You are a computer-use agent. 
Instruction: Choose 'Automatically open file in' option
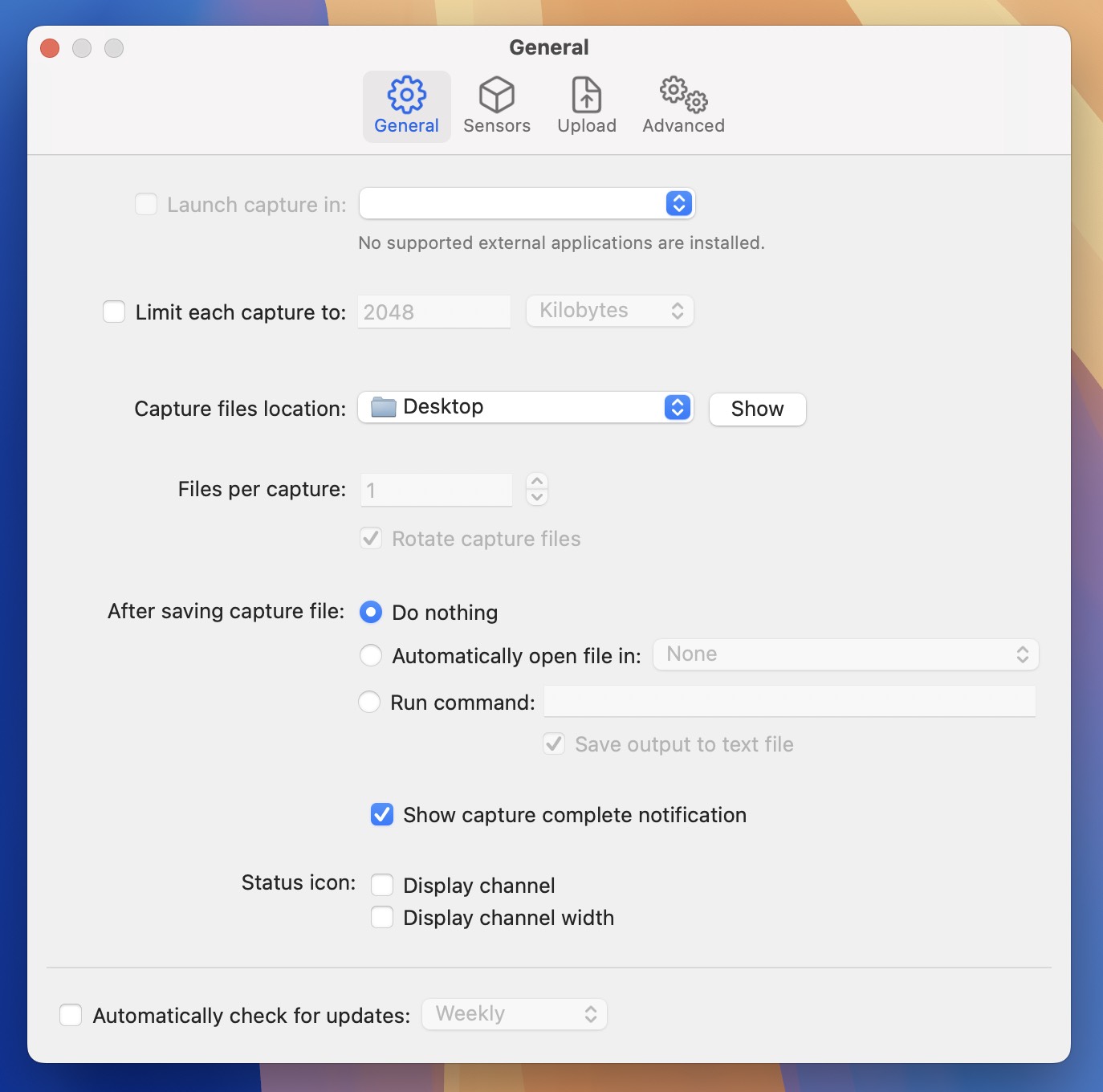[370, 655]
